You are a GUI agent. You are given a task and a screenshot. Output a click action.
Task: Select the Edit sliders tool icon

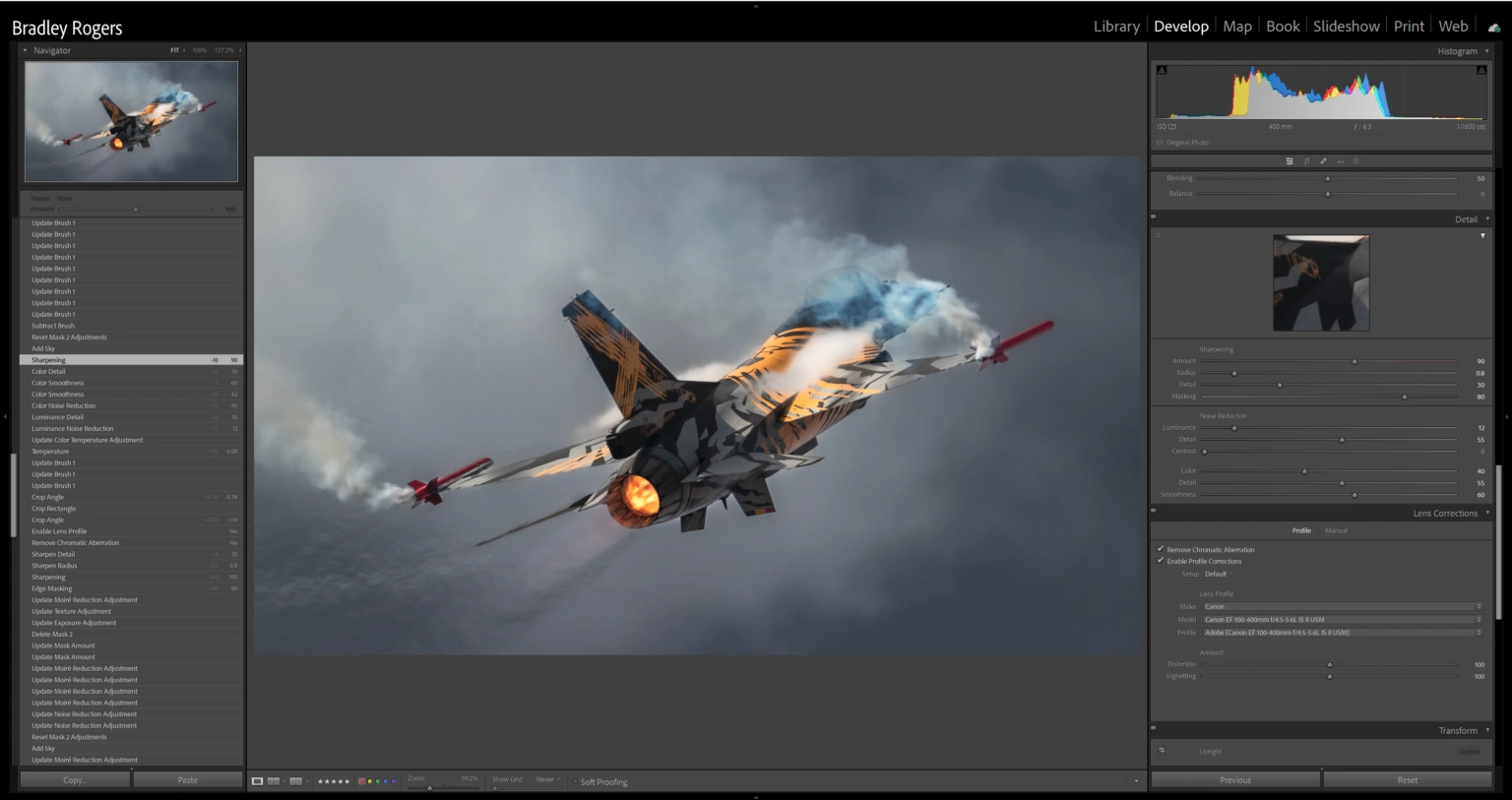(1290, 161)
